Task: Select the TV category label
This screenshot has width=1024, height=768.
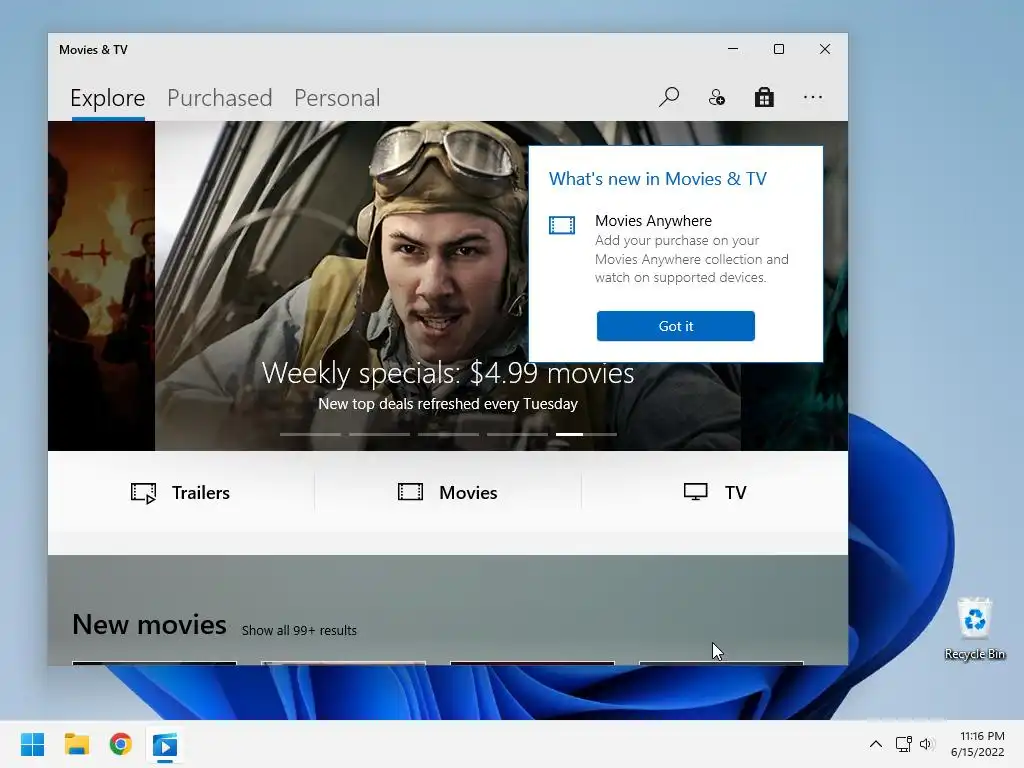Action: (735, 492)
